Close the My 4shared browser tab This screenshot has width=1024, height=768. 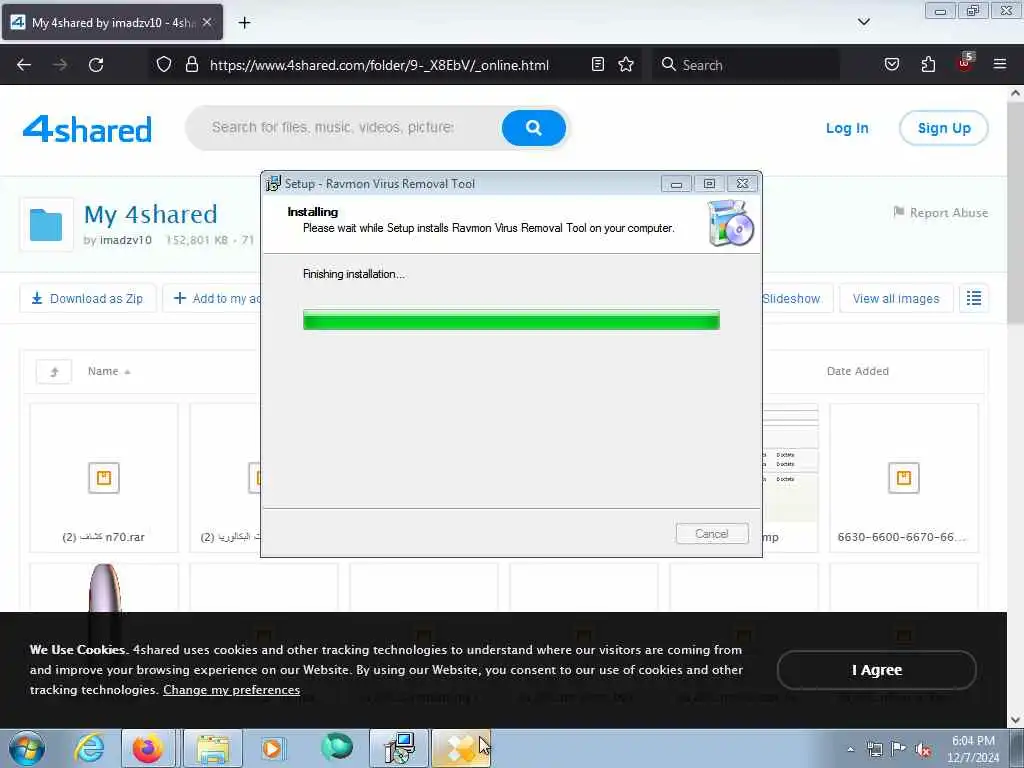coord(207,22)
